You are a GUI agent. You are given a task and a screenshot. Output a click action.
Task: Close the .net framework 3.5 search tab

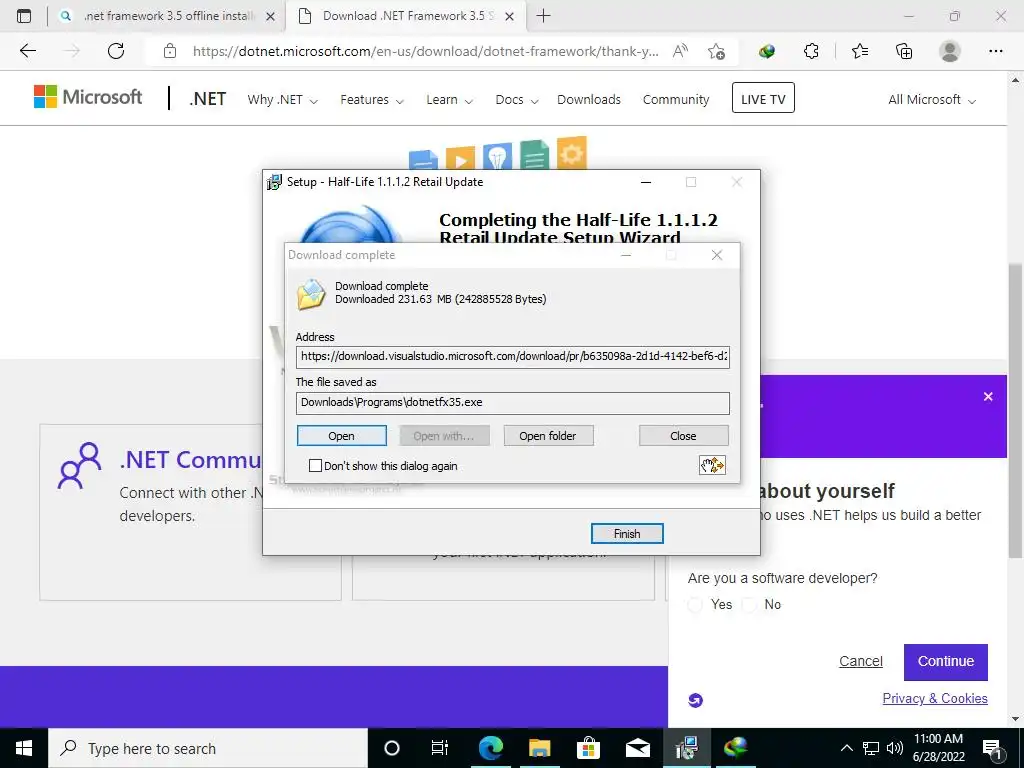coord(270,16)
